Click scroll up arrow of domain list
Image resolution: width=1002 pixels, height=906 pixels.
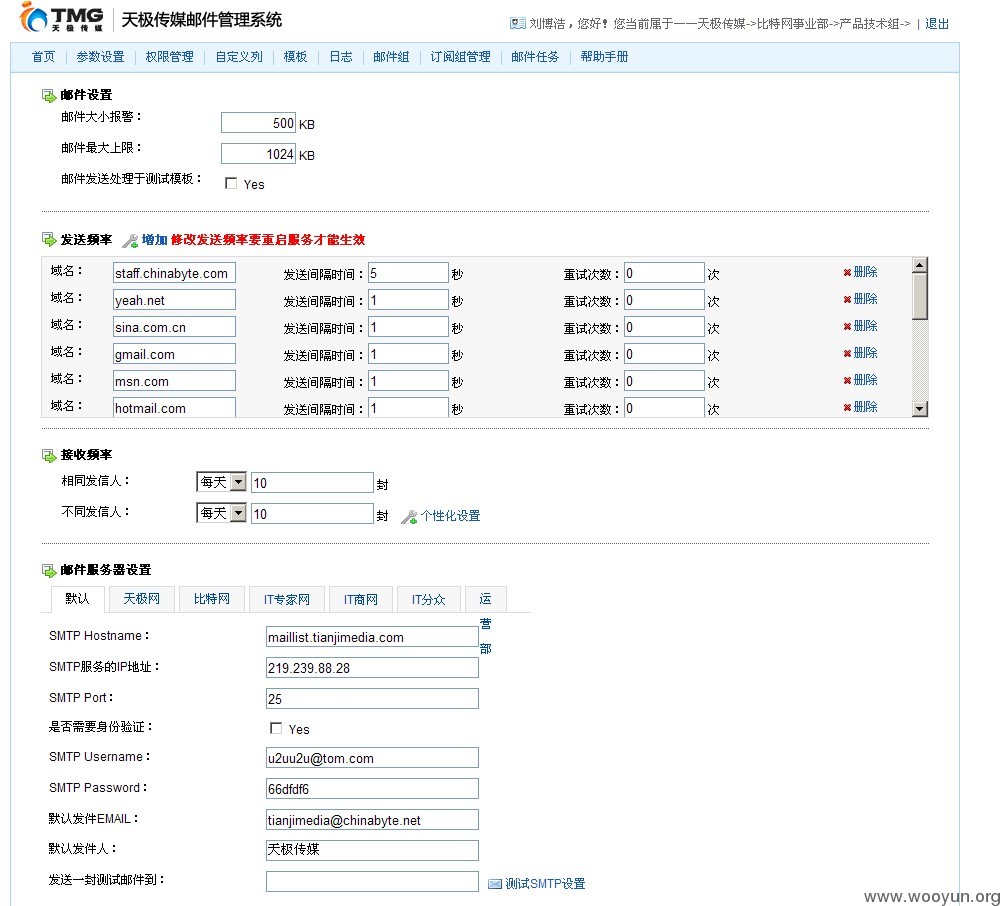(x=920, y=265)
